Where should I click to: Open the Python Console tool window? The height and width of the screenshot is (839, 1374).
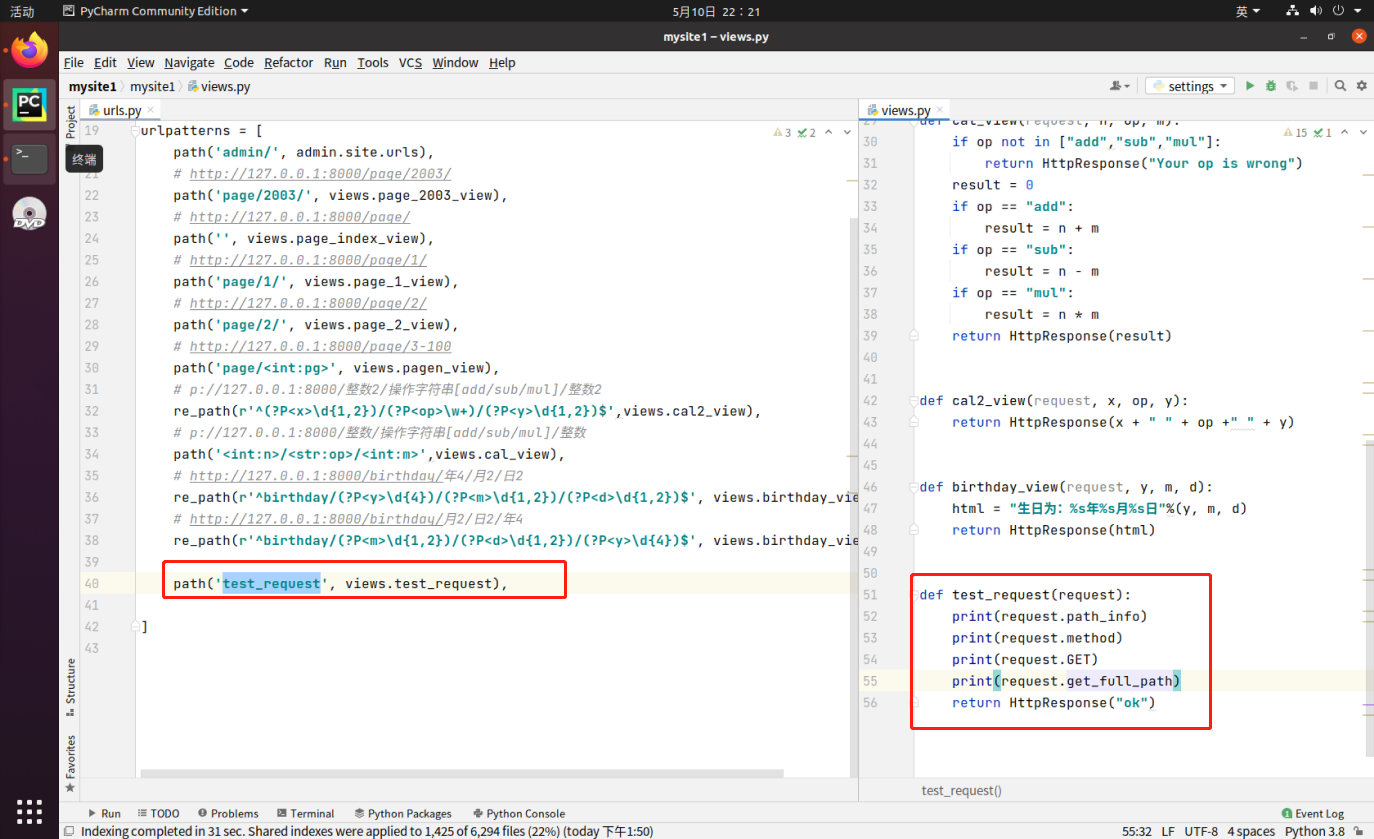(x=520, y=813)
